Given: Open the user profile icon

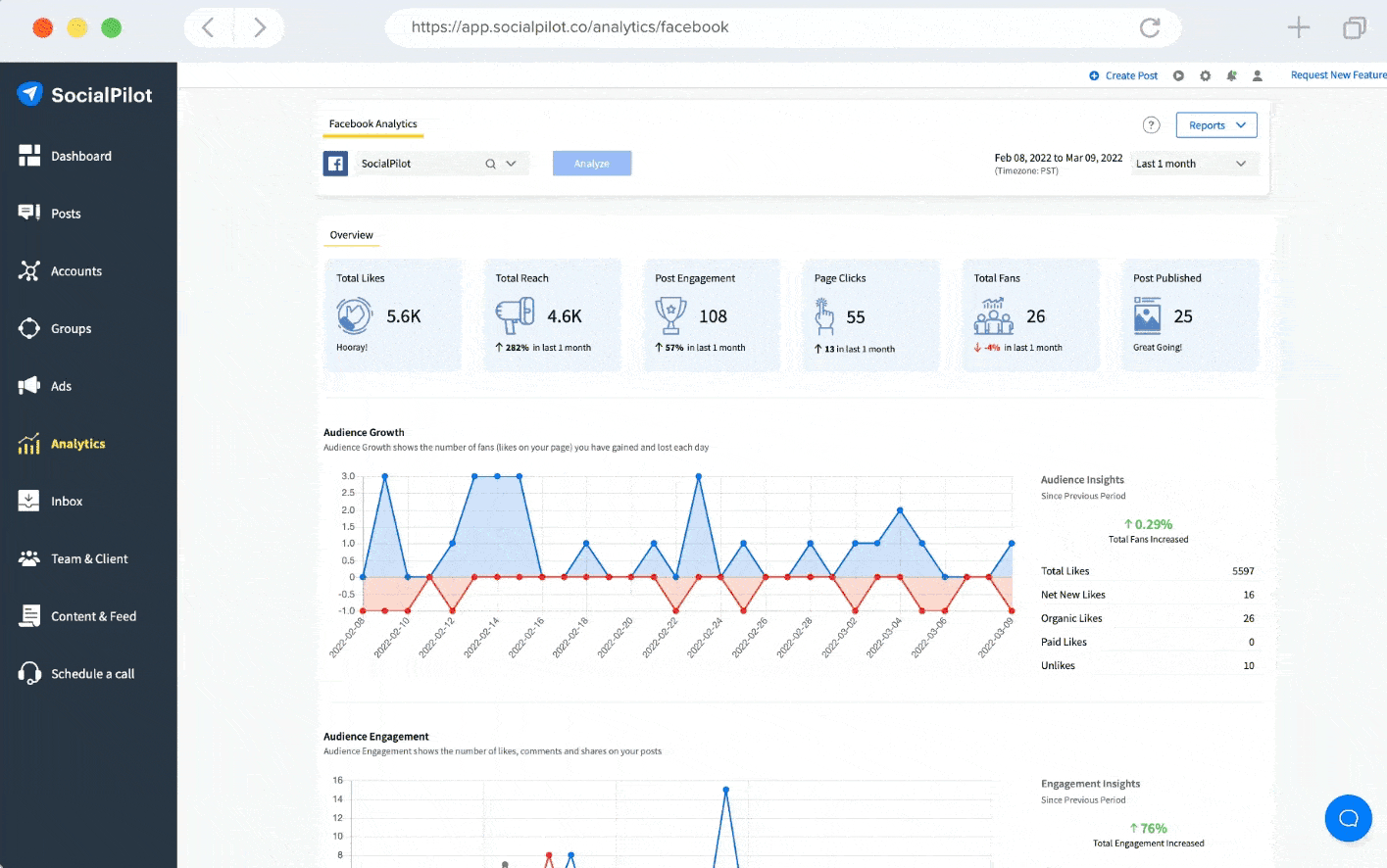Looking at the screenshot, I should (1258, 75).
